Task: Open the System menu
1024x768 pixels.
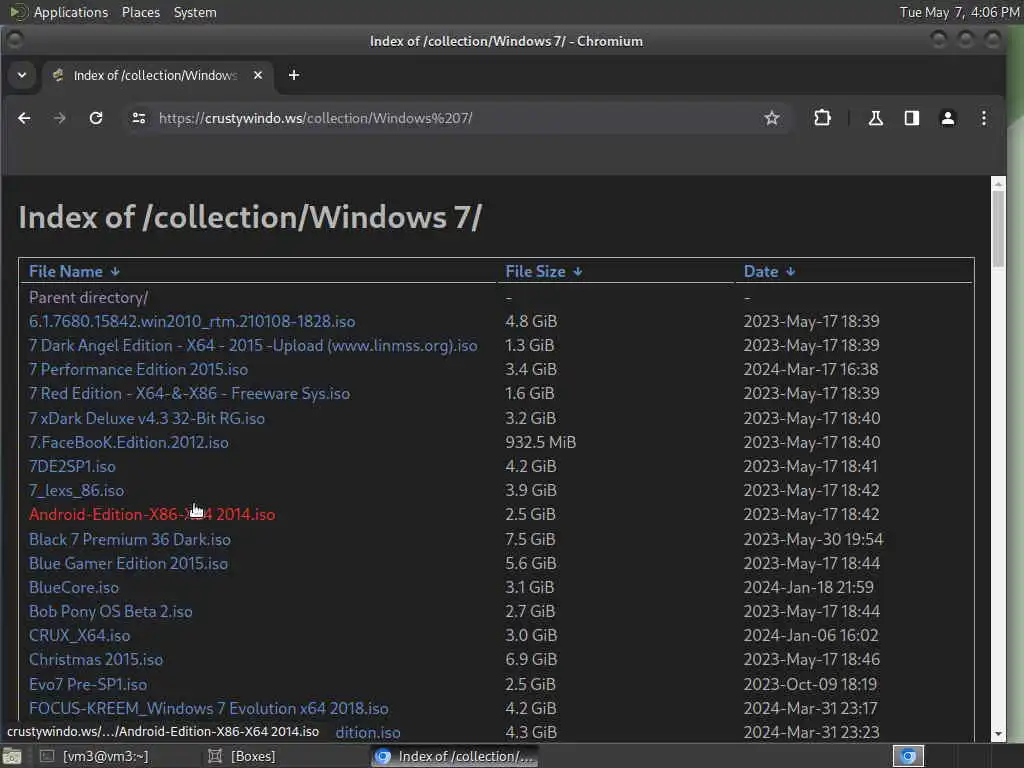Action: pyautogui.click(x=195, y=12)
